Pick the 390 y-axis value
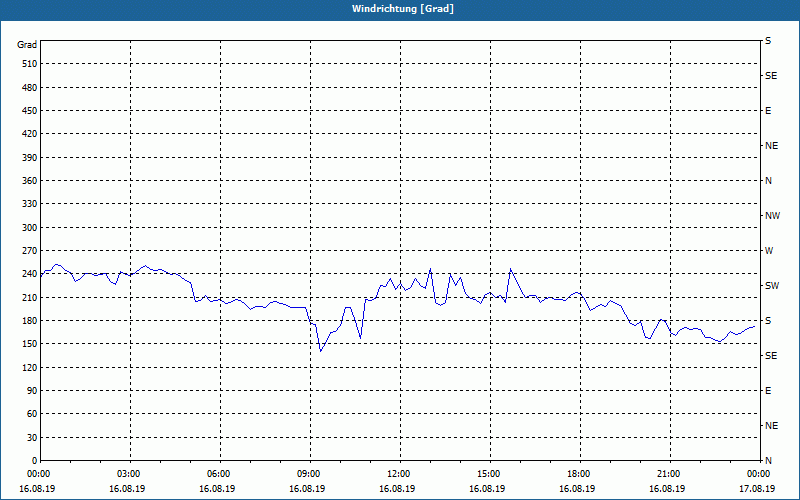 point(30,158)
